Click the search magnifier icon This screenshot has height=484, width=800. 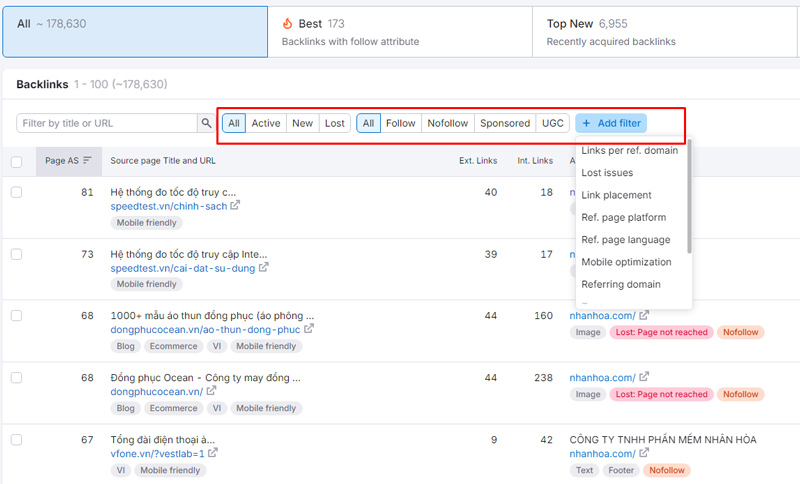[206, 123]
